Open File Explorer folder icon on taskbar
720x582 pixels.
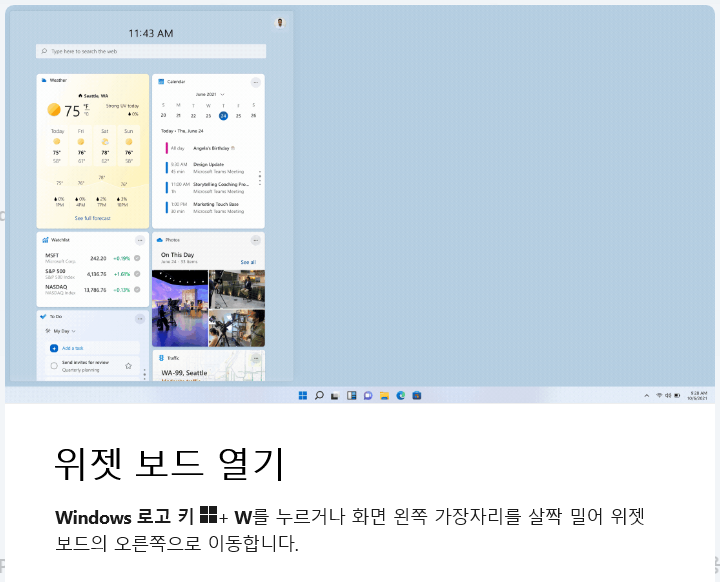[x=384, y=396]
